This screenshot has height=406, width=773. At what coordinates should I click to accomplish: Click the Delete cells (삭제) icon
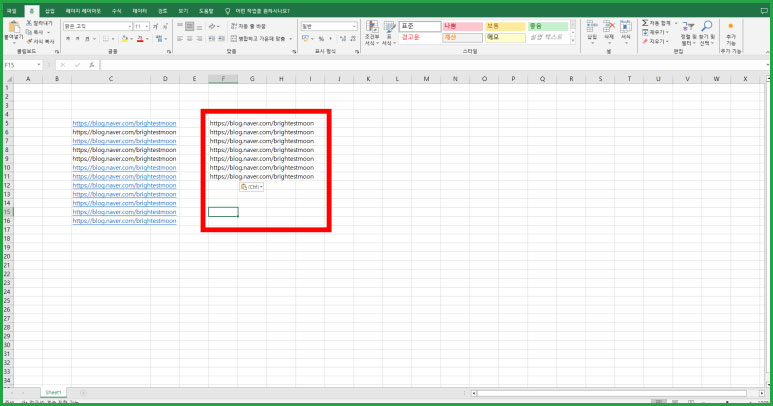click(609, 28)
